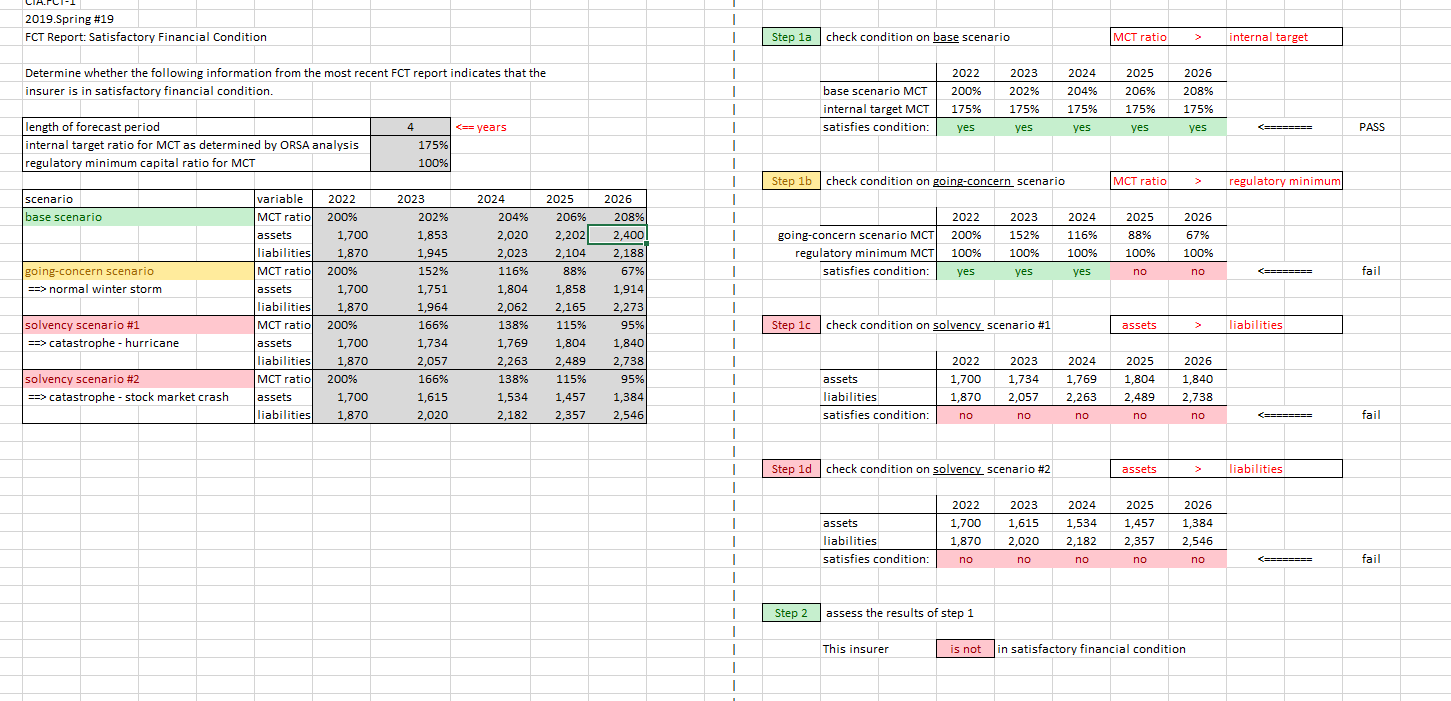Click the forecast period value cell showing 4
This screenshot has height=701, width=1451.
pos(410,127)
